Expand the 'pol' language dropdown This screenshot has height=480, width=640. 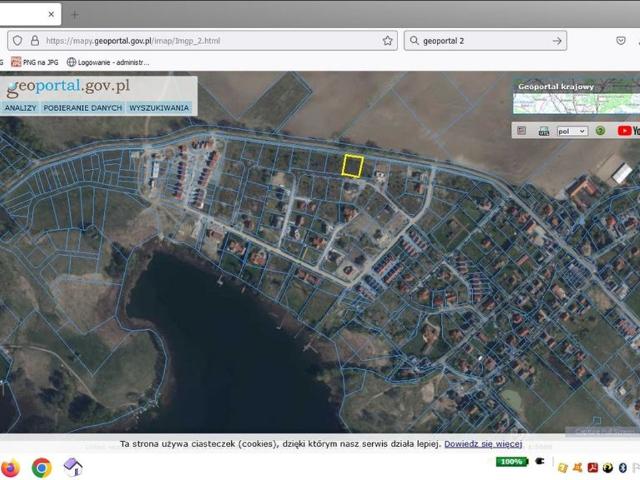click(573, 130)
